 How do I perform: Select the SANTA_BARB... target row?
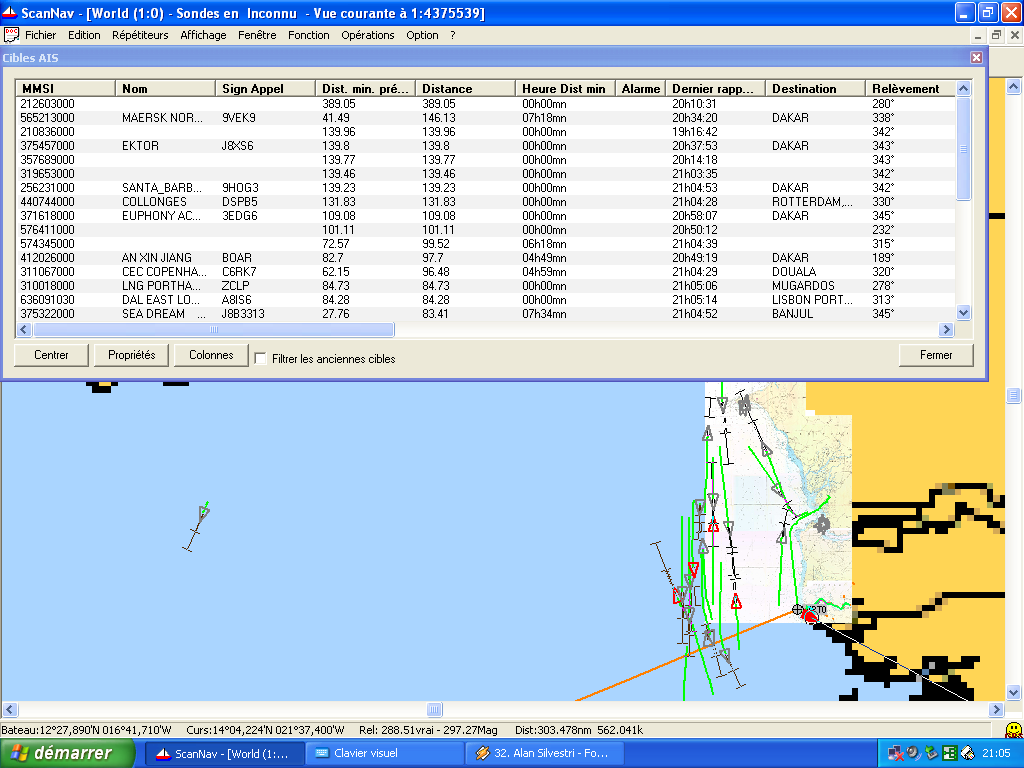[485, 188]
